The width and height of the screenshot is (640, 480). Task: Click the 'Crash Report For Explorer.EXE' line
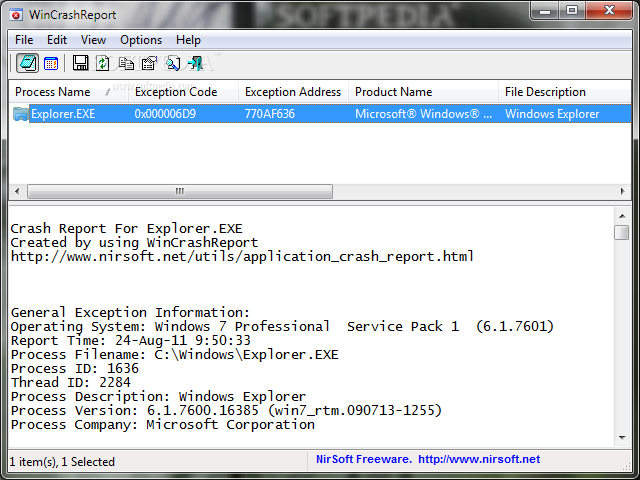point(127,229)
